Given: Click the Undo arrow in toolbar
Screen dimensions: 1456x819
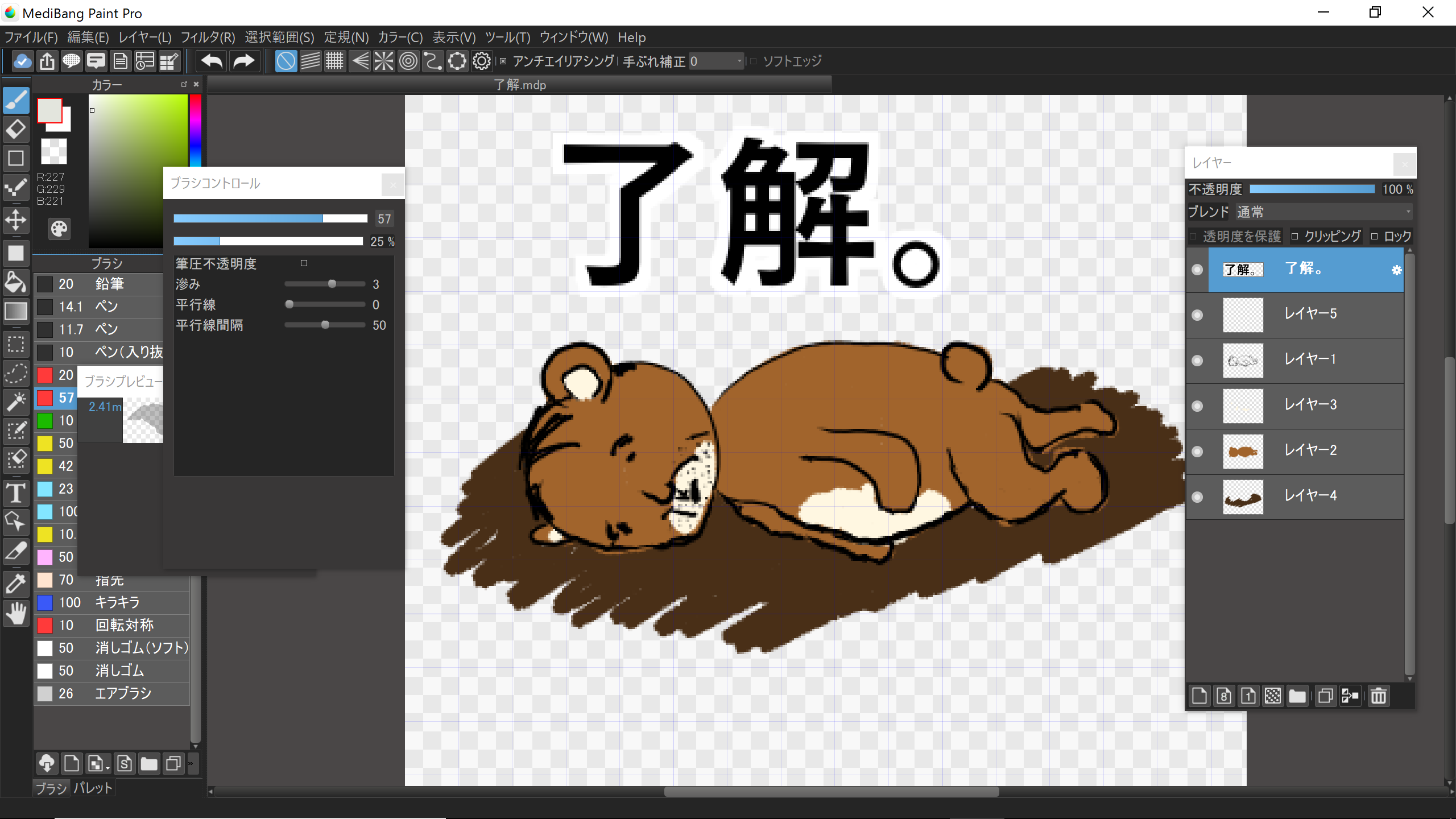Looking at the screenshot, I should point(212,61).
